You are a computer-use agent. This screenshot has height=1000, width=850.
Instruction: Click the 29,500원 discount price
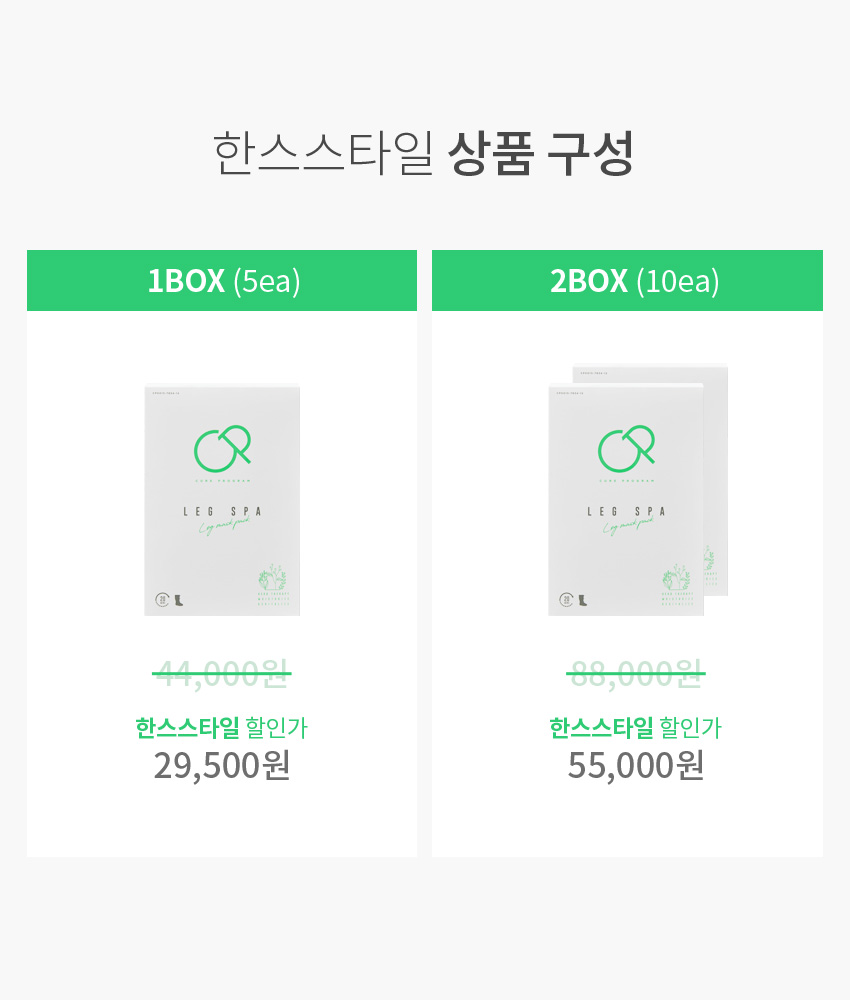[222, 765]
